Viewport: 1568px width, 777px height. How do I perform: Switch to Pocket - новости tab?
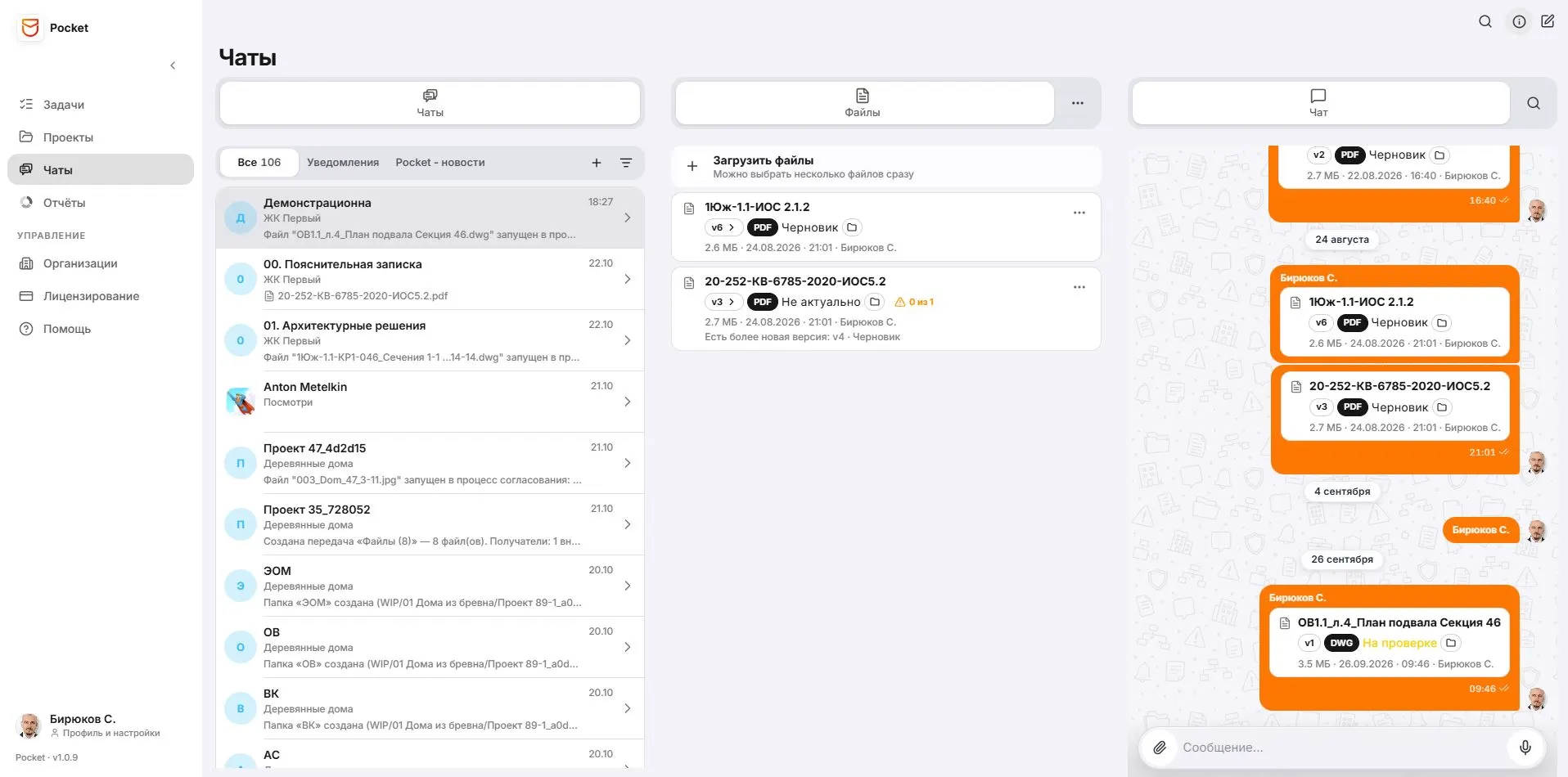440,163
